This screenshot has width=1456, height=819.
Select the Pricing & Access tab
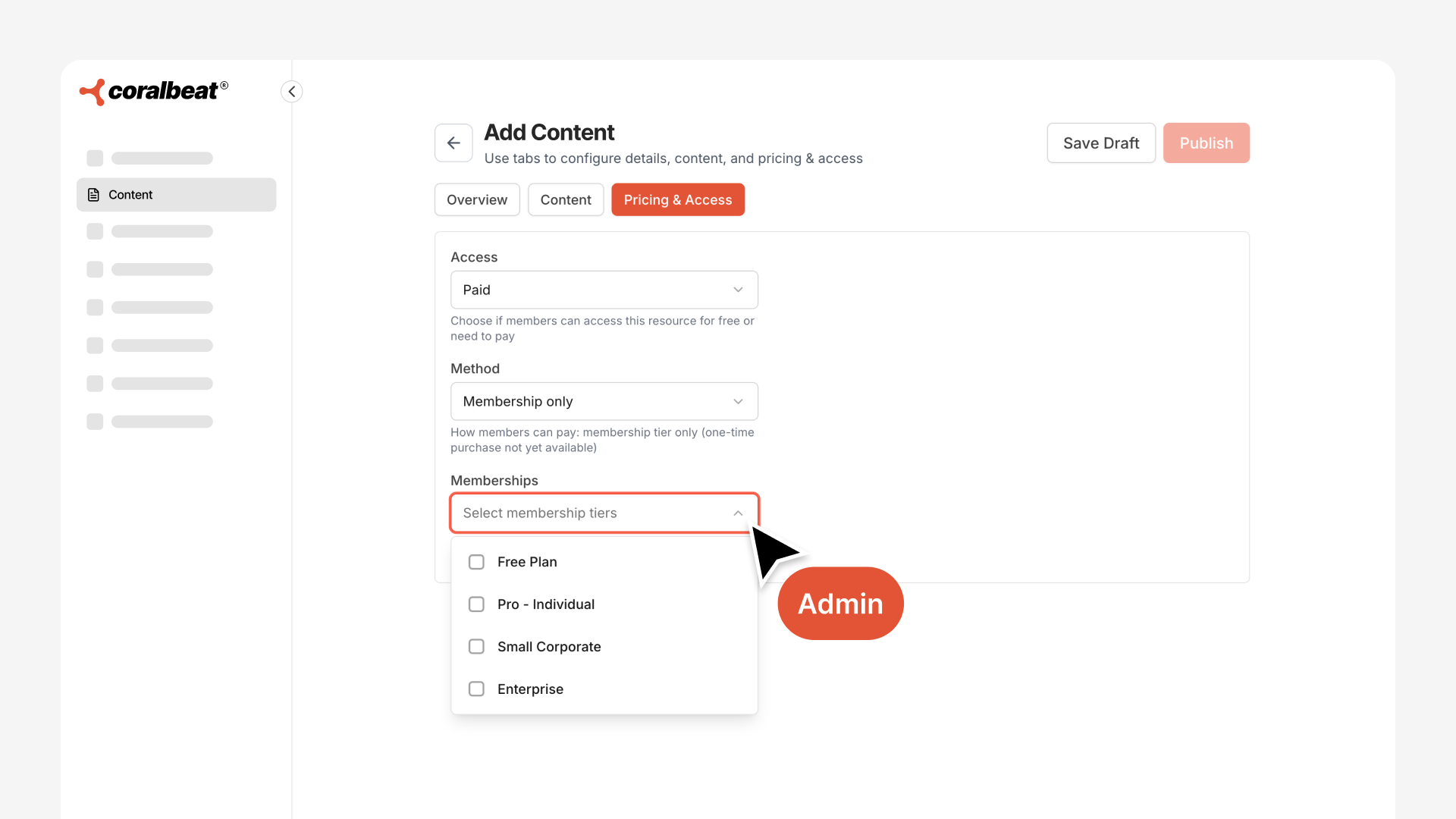678,200
